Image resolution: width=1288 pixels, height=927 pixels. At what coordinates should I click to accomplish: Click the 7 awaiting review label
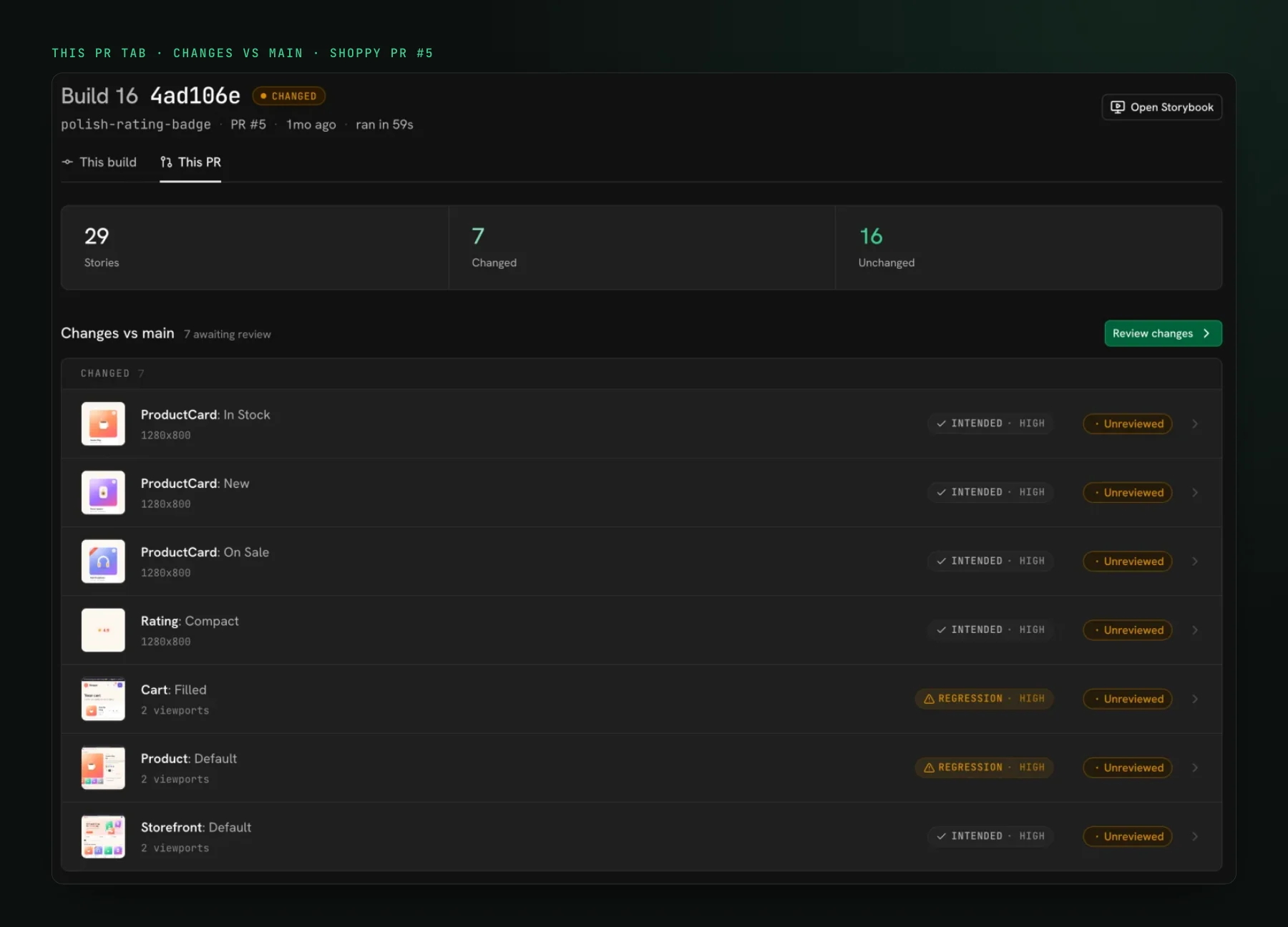click(228, 334)
